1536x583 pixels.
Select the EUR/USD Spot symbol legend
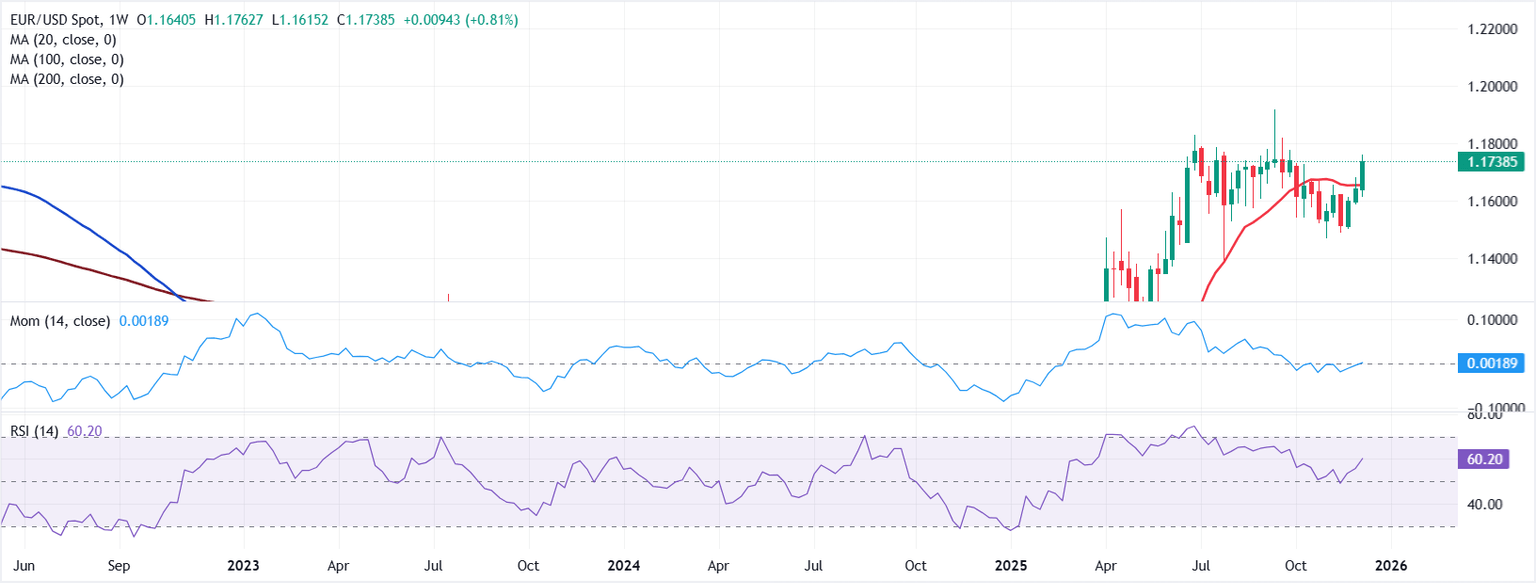tap(62, 18)
